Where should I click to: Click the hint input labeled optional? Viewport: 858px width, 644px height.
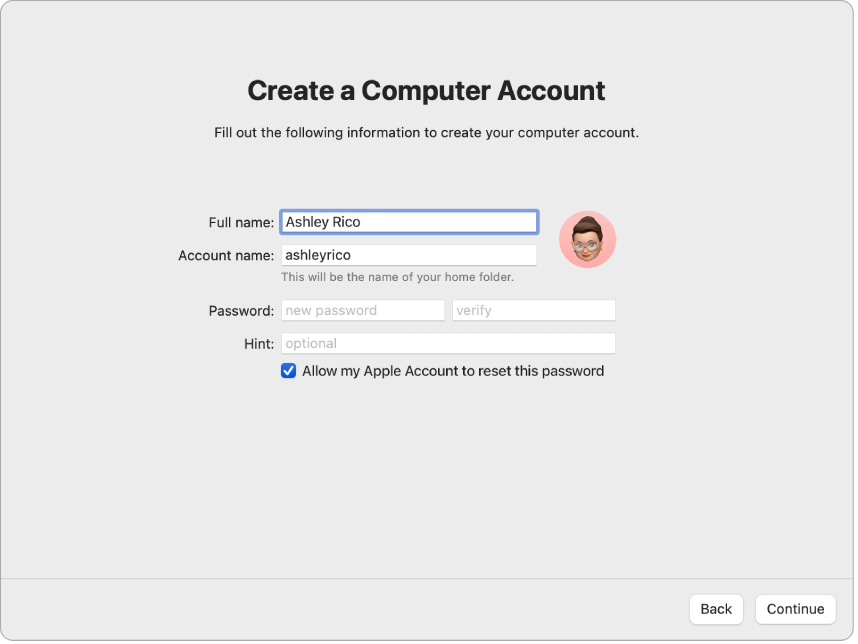(448, 343)
